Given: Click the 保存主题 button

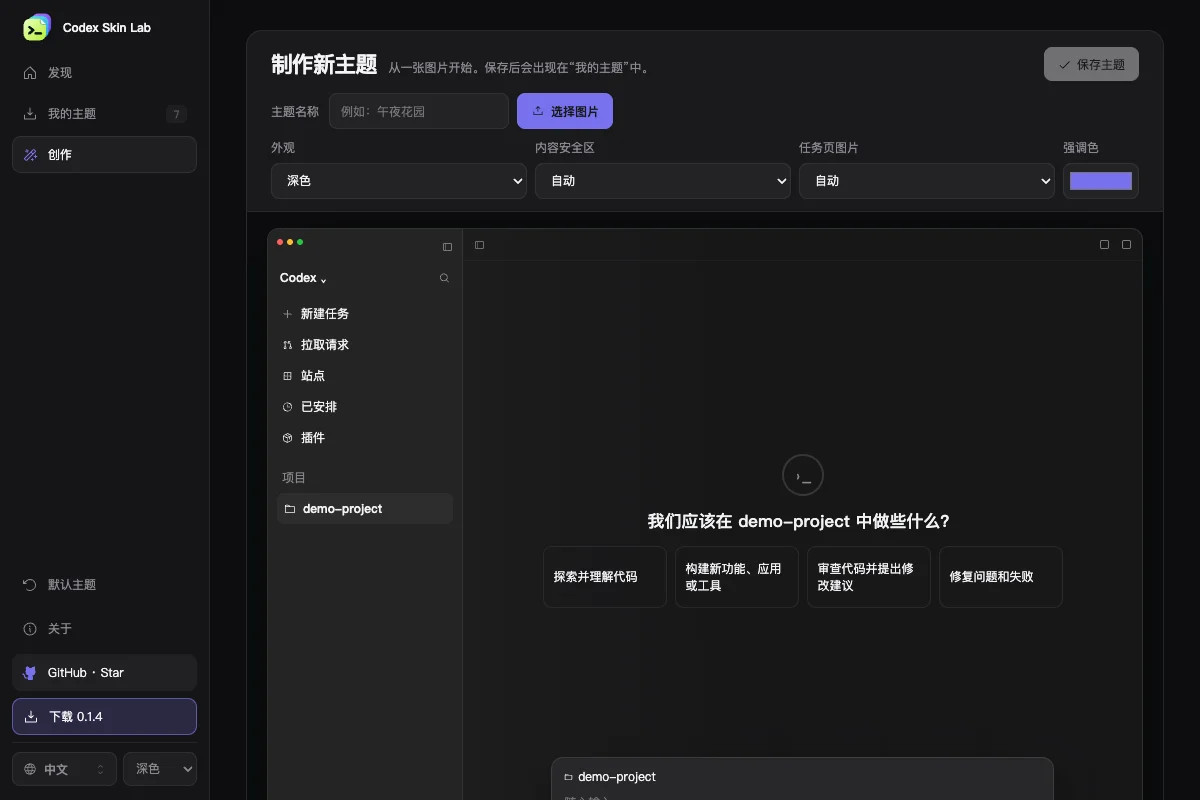Looking at the screenshot, I should (x=1091, y=64).
